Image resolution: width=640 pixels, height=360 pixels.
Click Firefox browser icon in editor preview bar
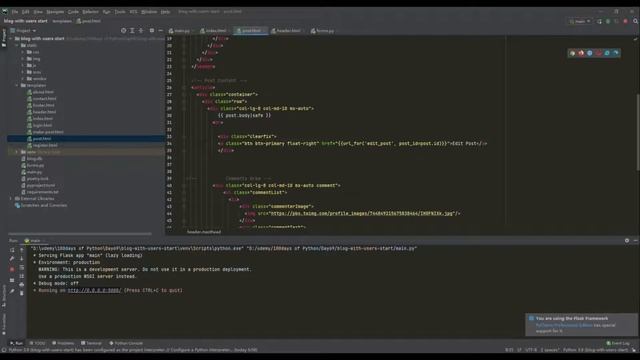[581, 53]
